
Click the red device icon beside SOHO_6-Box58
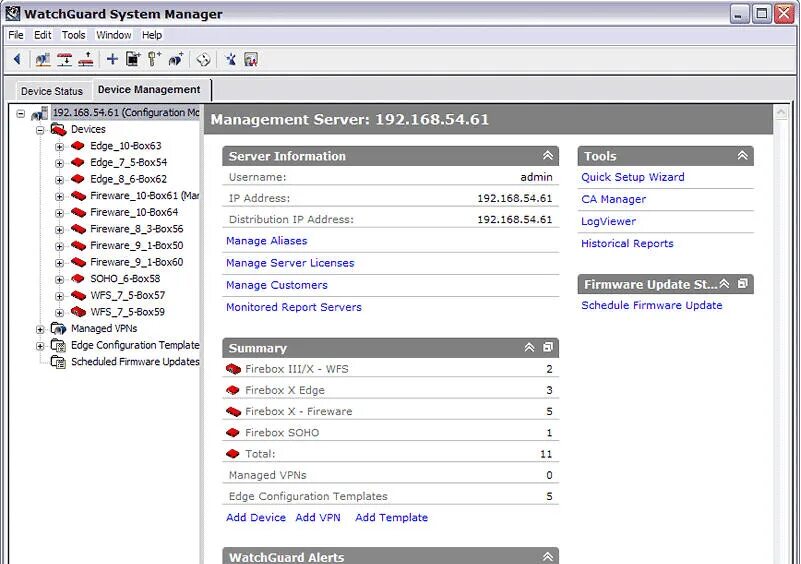(x=78, y=279)
